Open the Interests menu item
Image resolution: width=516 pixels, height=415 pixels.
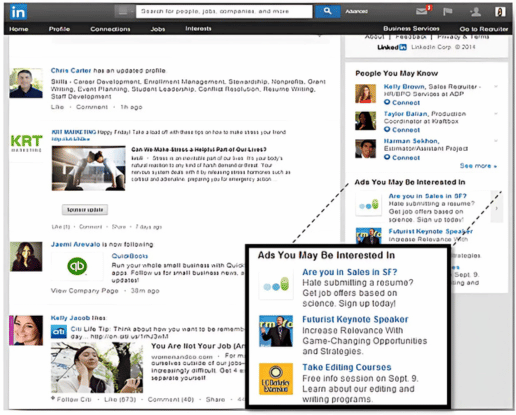coord(198,29)
